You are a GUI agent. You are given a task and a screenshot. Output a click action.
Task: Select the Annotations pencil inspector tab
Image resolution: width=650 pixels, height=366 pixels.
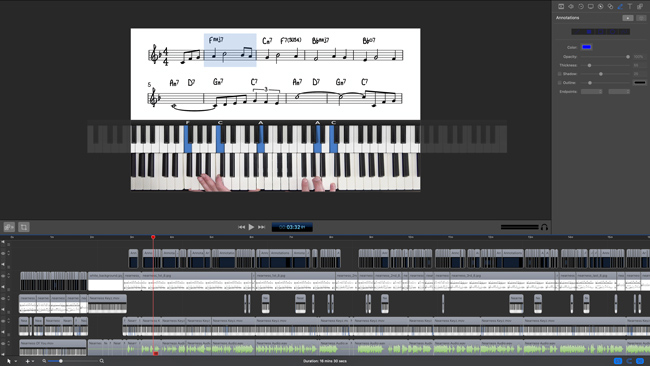[620, 6]
